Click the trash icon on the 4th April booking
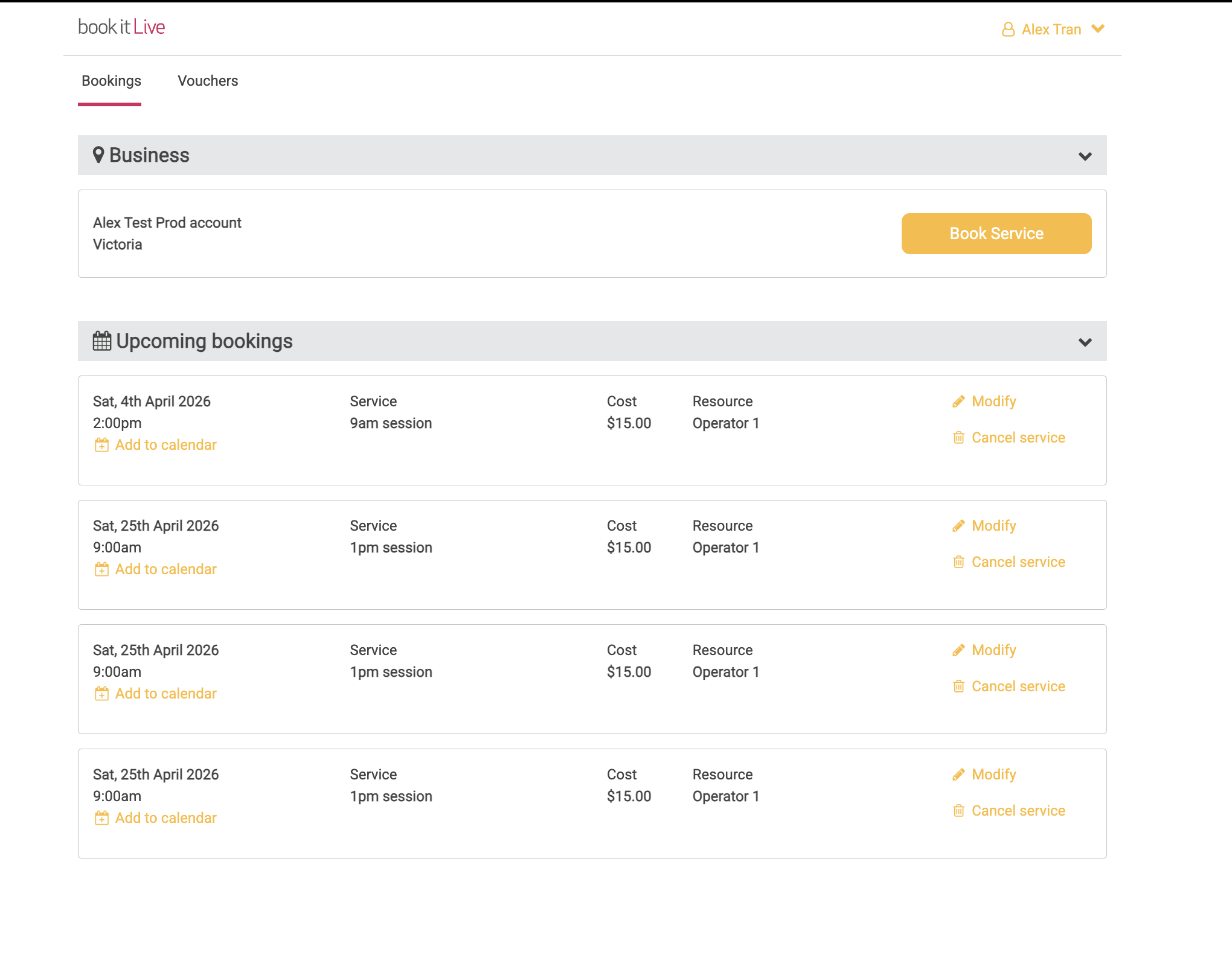This screenshot has height=972, width=1232. point(958,438)
